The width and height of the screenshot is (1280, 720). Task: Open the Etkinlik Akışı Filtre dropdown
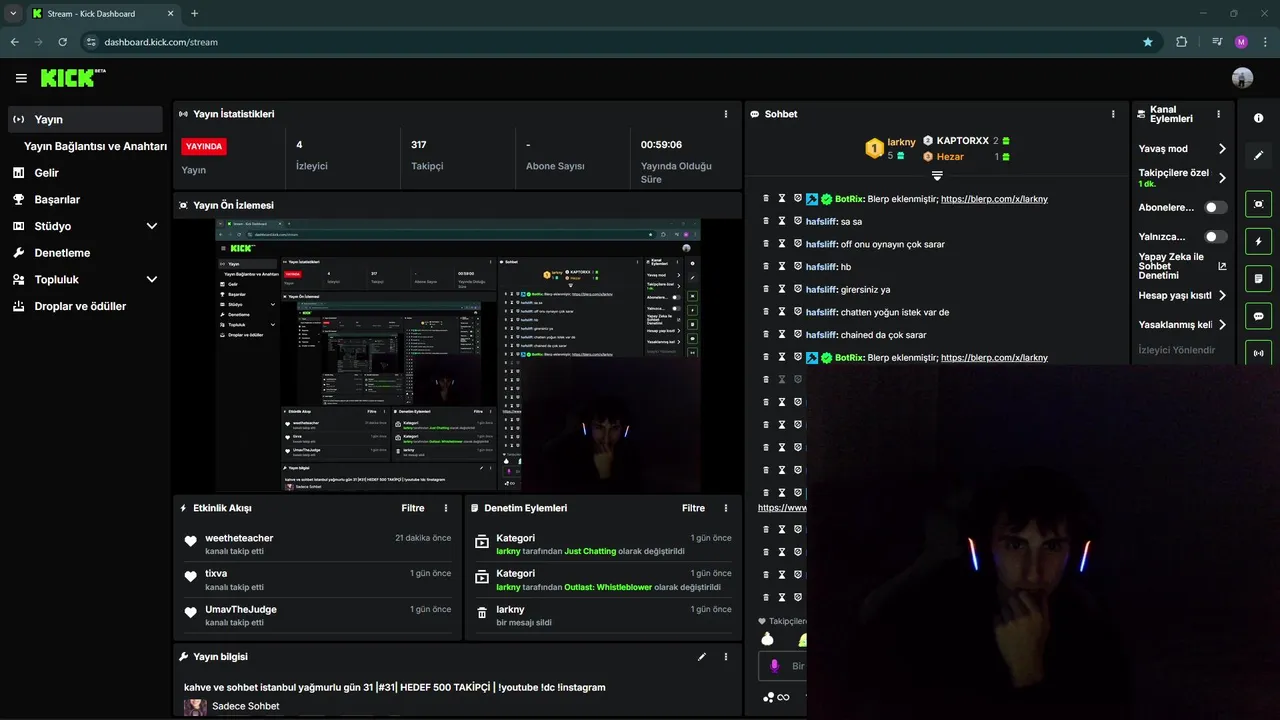(413, 508)
